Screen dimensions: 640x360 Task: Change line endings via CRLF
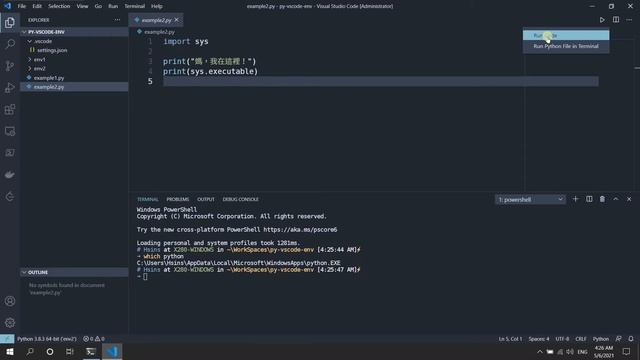point(581,339)
